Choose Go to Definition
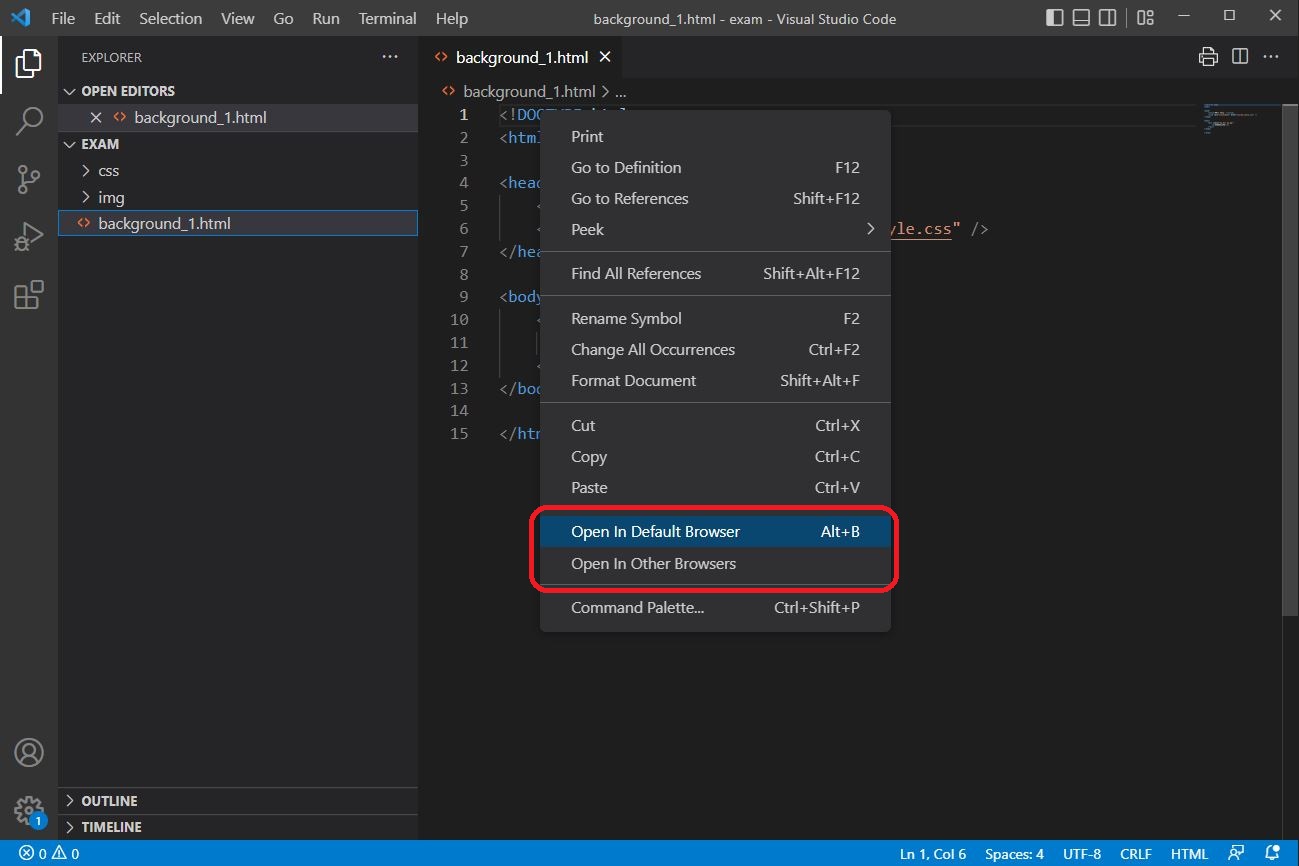The image size is (1299, 866). pyautogui.click(x=715, y=167)
